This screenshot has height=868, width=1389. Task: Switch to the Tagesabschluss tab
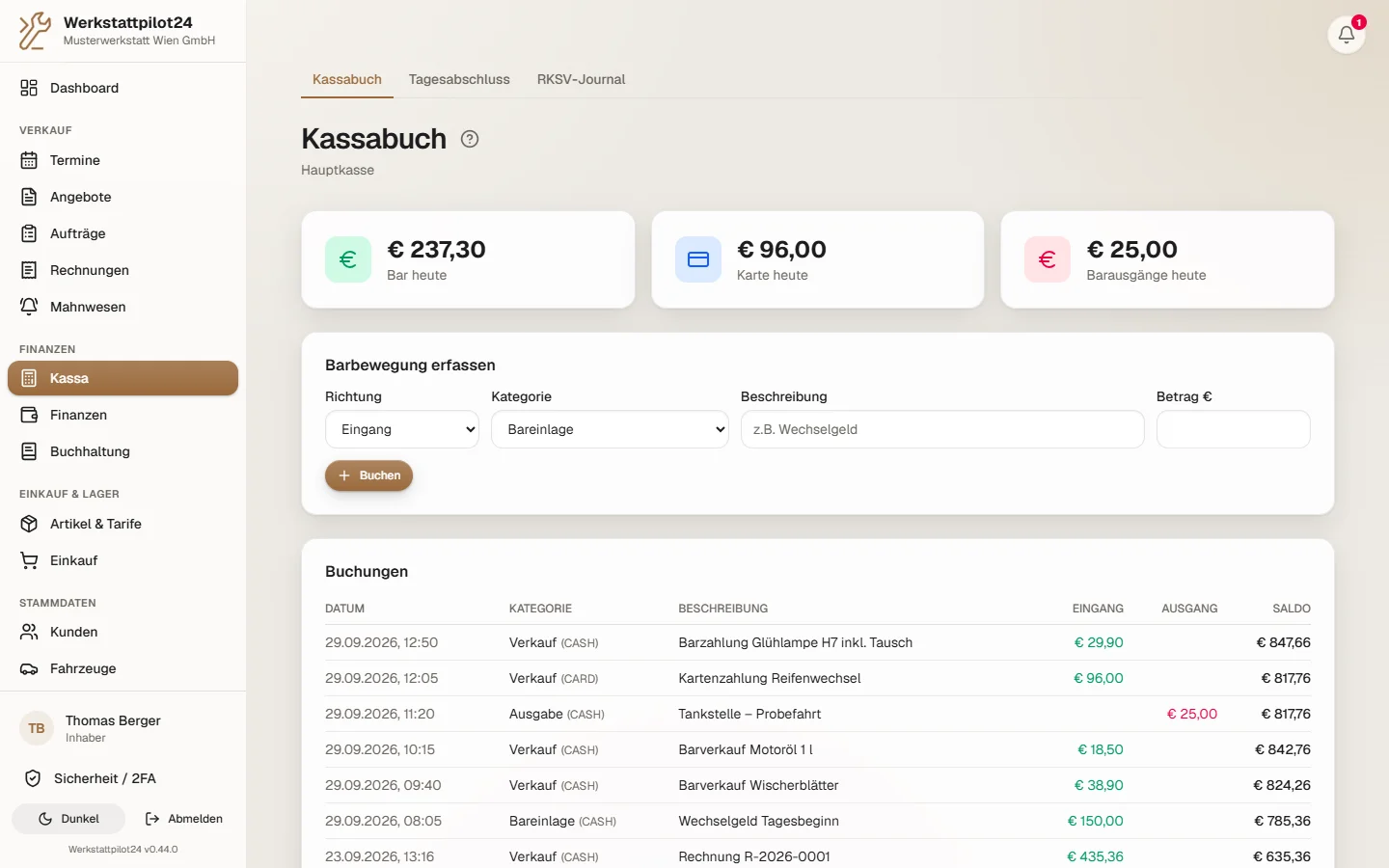pos(459,79)
